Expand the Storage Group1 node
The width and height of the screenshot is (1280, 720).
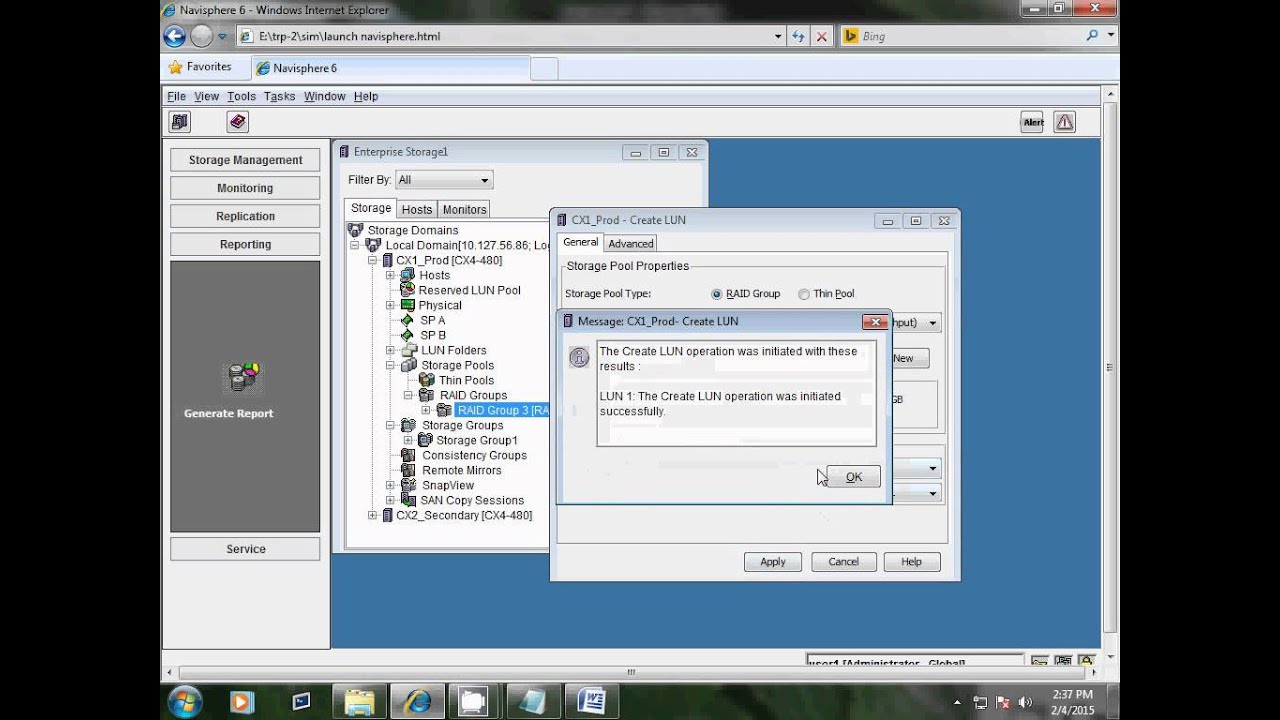pyautogui.click(x=408, y=440)
